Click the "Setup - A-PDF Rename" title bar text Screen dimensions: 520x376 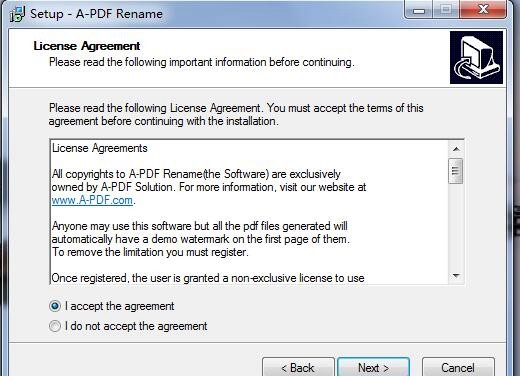[x=96, y=14]
